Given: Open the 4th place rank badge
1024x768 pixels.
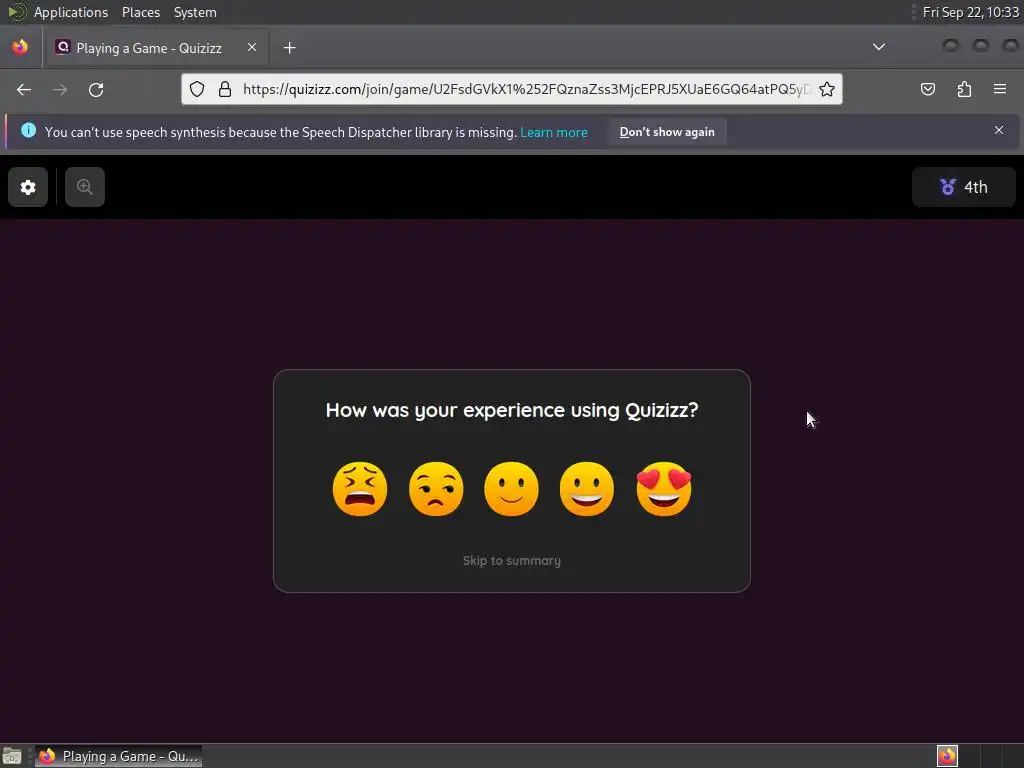Looking at the screenshot, I should 963,187.
